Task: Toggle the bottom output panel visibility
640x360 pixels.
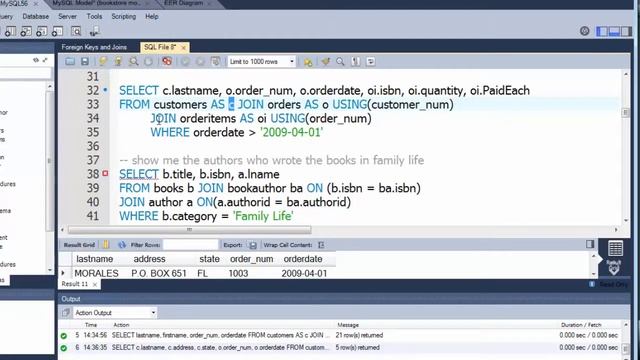Action: click(614, 31)
